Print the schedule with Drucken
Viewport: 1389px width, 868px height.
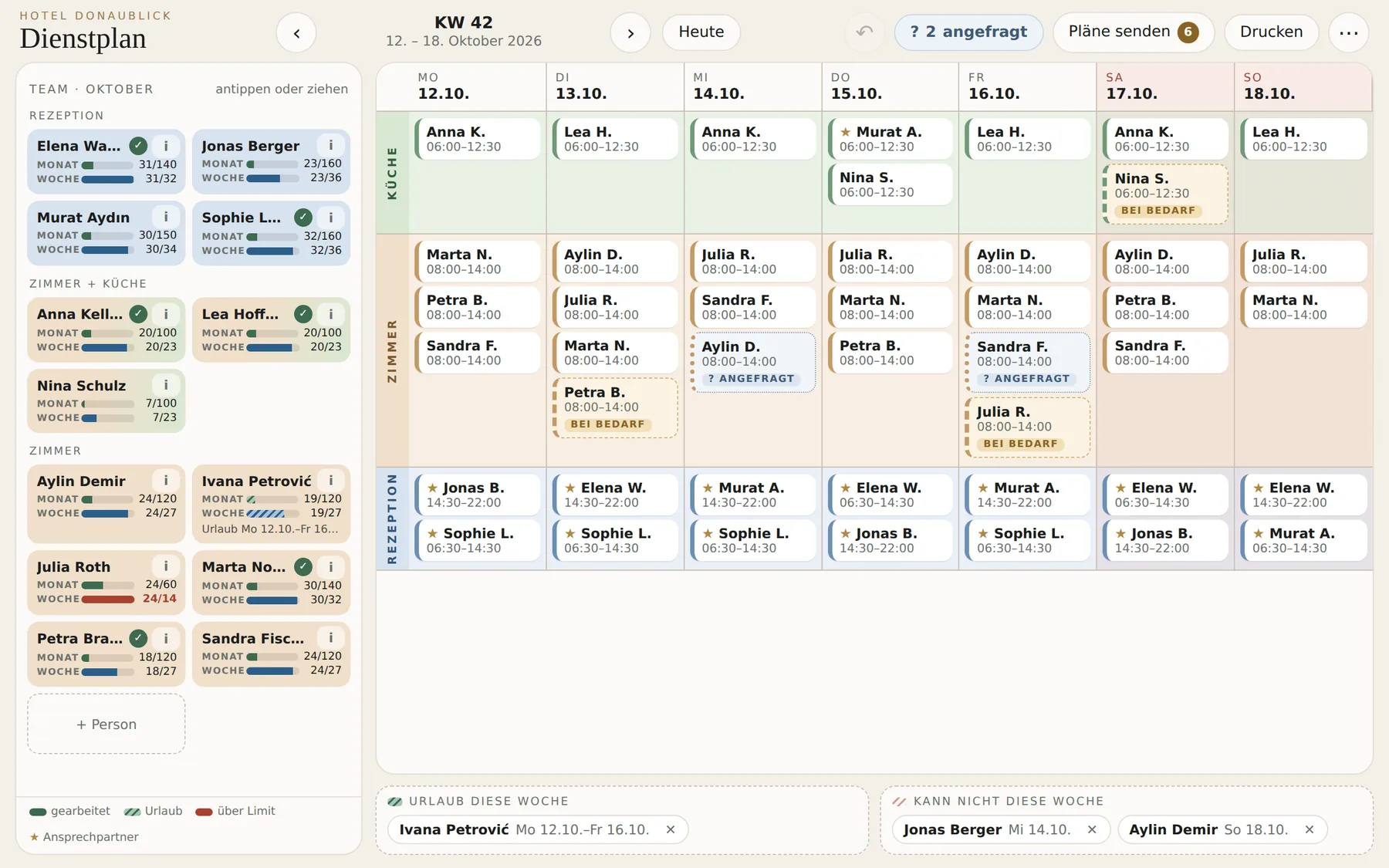pos(1271,32)
